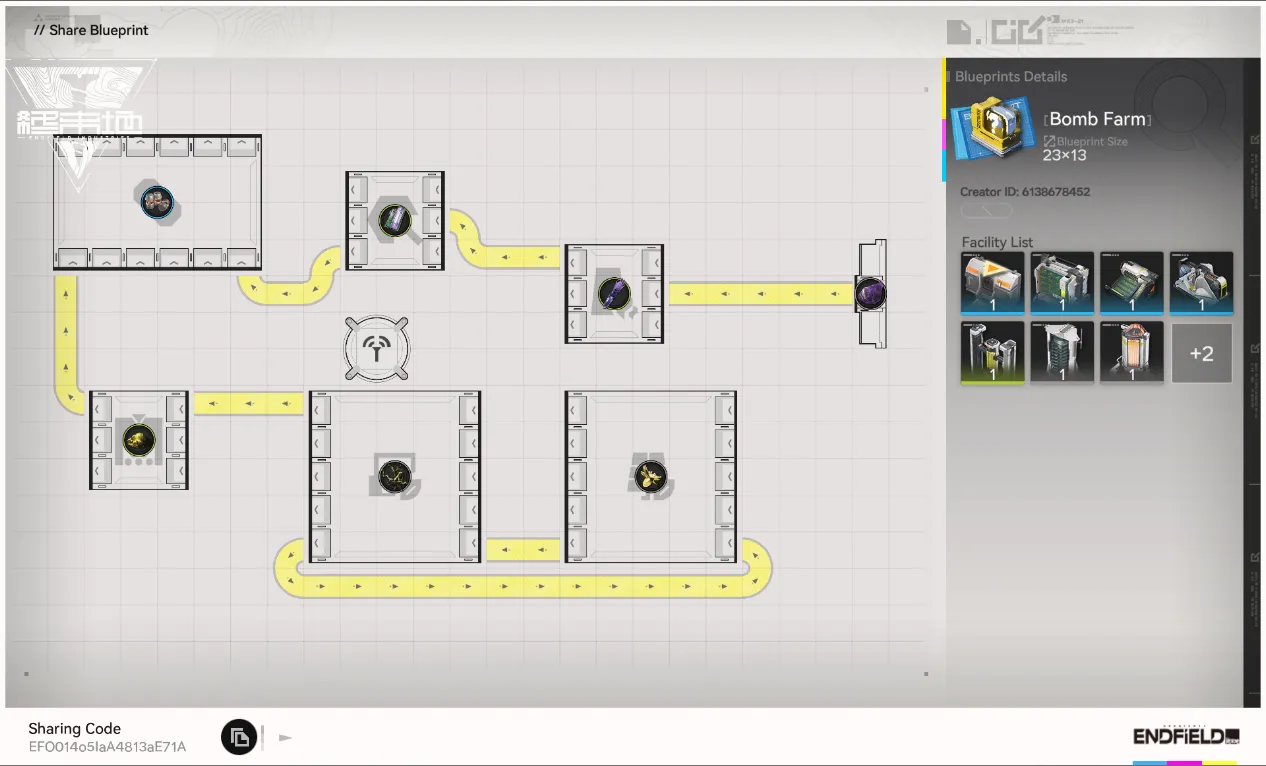Click the pill-shaped badge under Creator ID
This screenshot has width=1266, height=766.
click(x=987, y=212)
